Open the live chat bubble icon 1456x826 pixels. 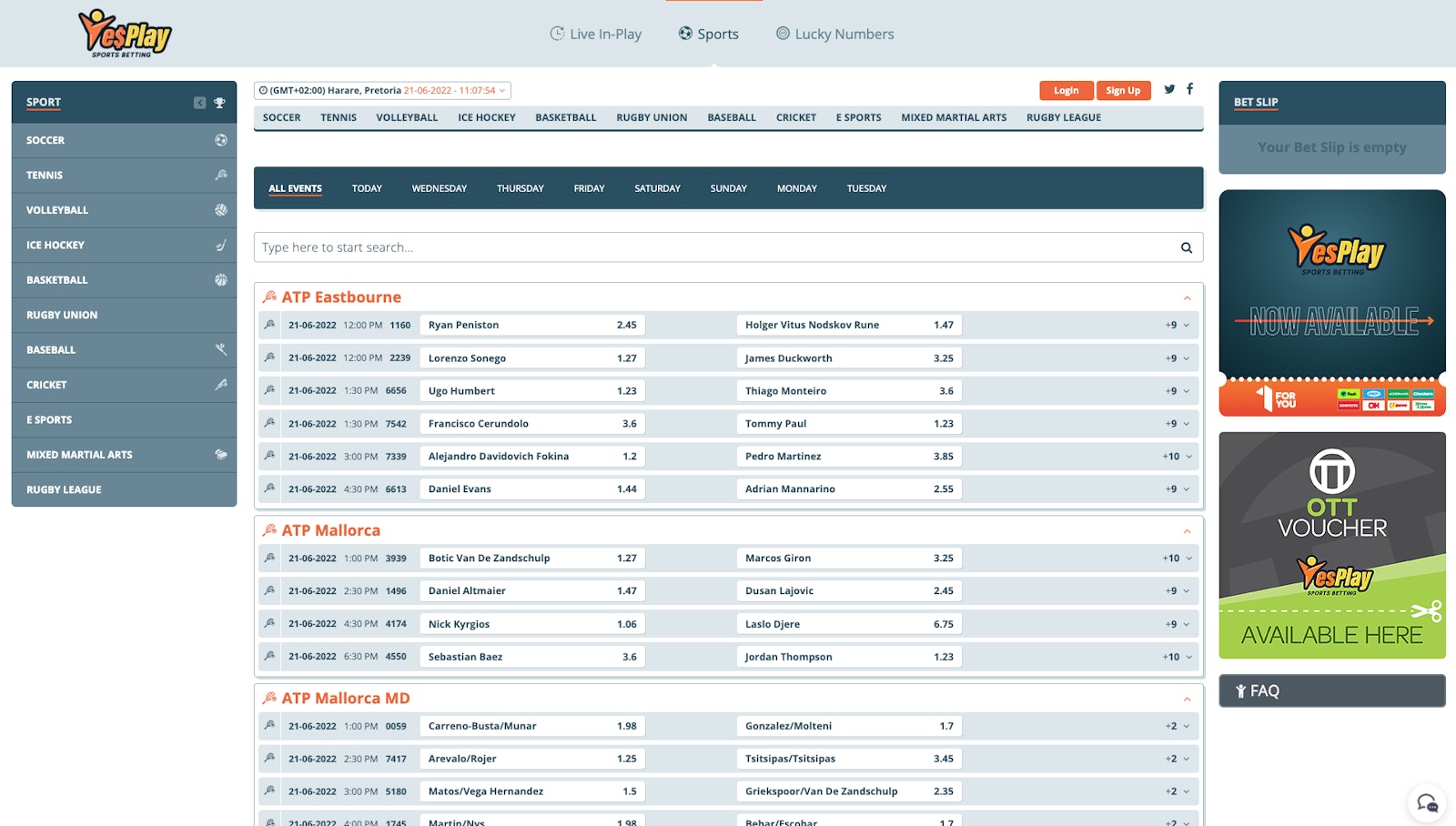click(1426, 802)
